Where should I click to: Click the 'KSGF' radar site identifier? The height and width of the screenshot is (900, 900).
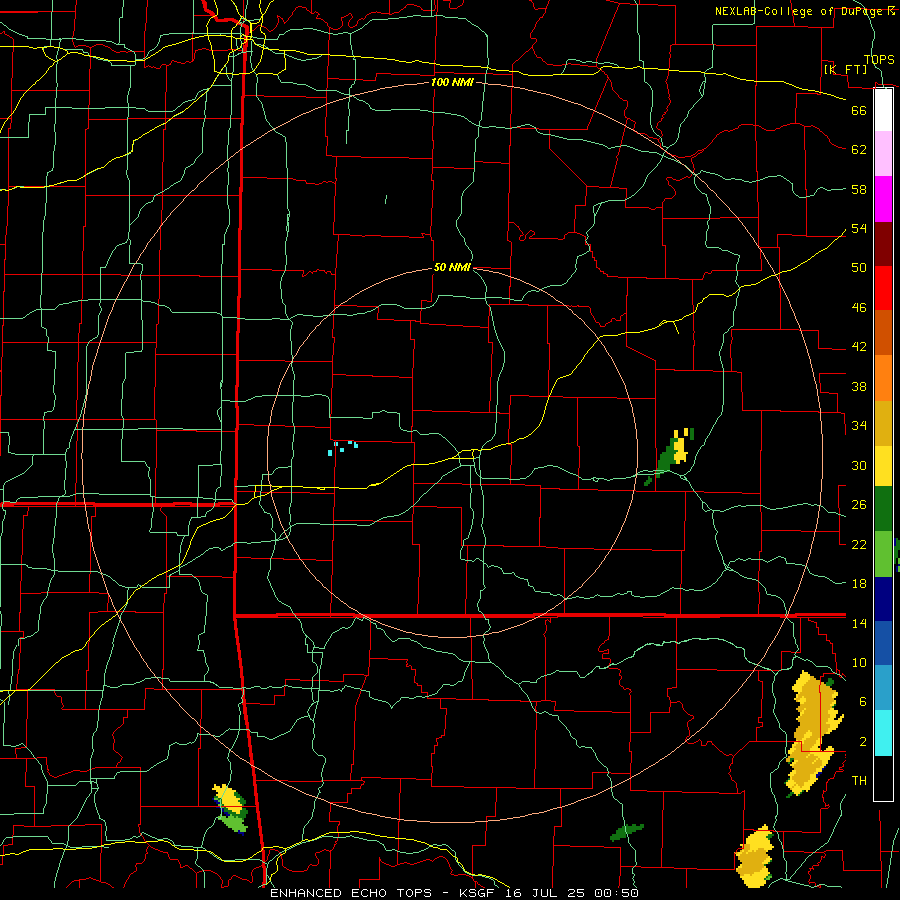476,893
